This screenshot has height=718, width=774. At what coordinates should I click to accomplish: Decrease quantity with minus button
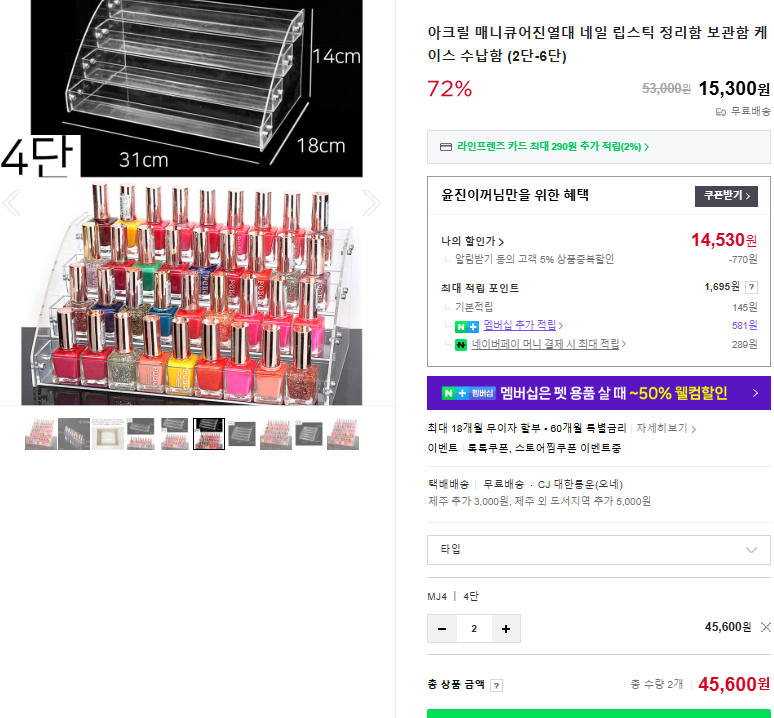(442, 629)
